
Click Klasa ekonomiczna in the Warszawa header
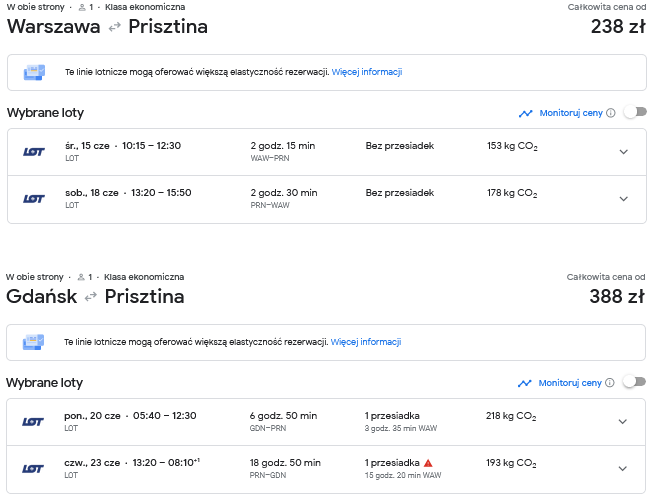pos(145,7)
